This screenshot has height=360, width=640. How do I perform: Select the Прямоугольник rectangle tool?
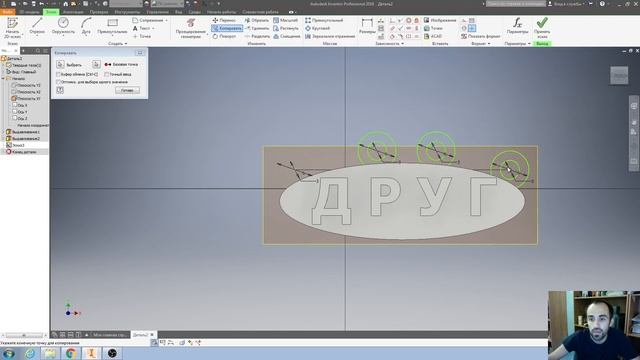pyautogui.click(x=112, y=26)
